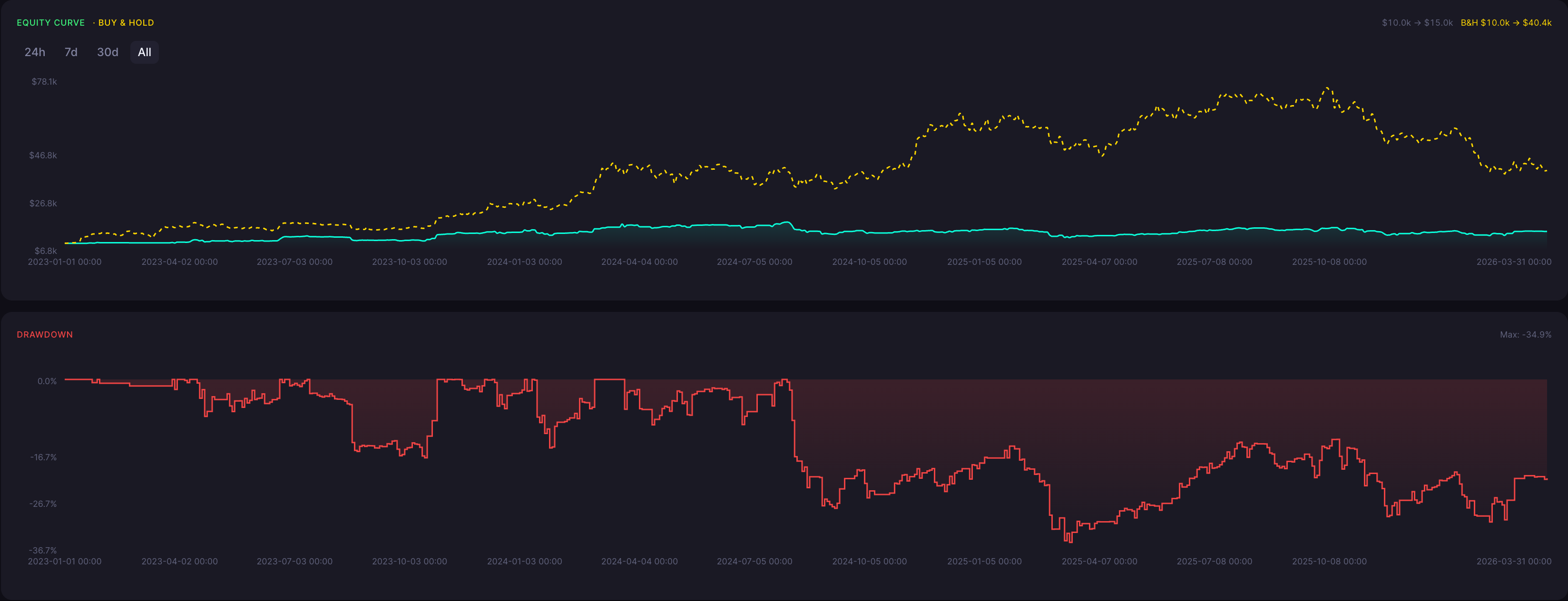Click the Max: -34.9% drawdown value
This screenshot has height=601, width=1568.
(x=1525, y=335)
